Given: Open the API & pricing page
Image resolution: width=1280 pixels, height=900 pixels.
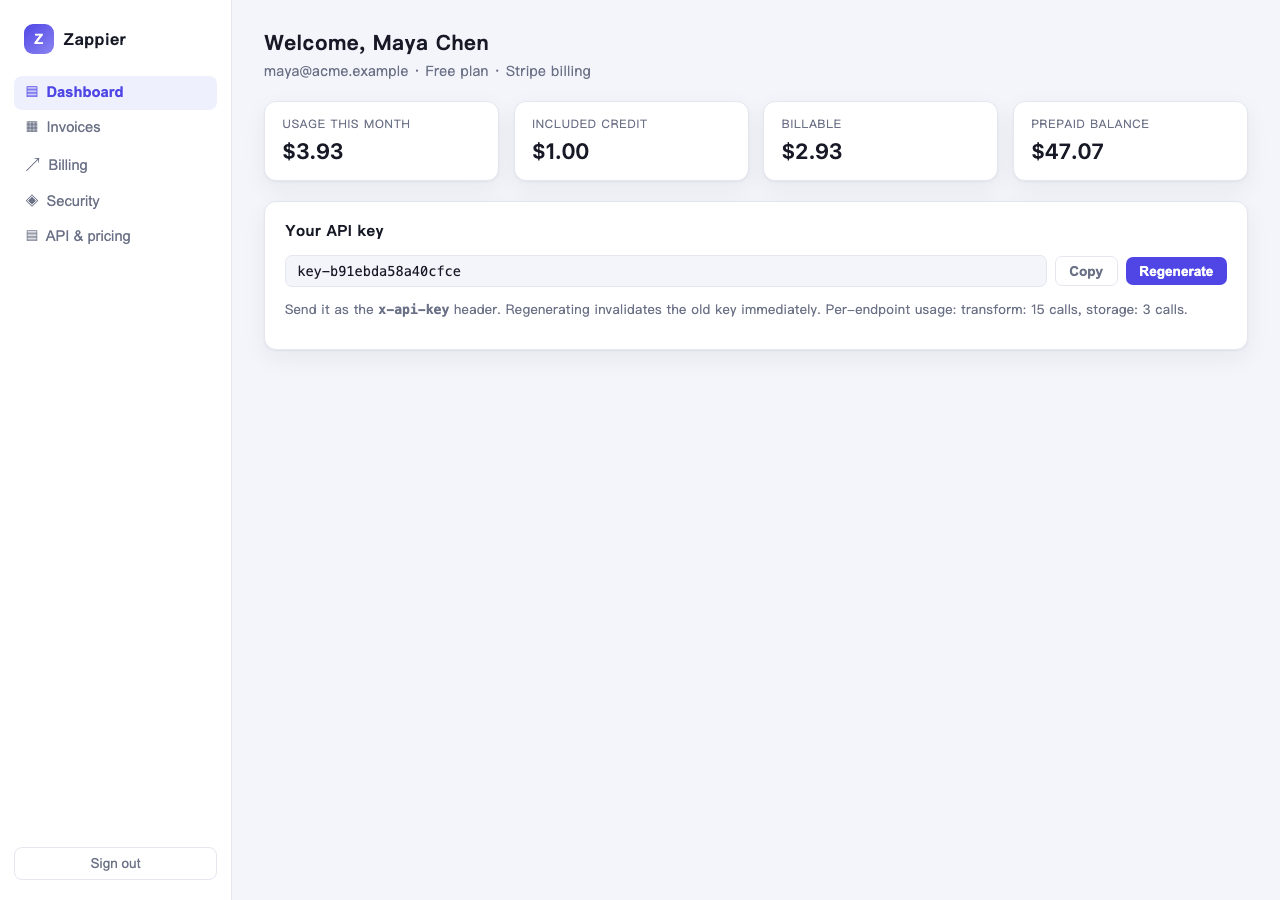Looking at the screenshot, I should tap(115, 236).
